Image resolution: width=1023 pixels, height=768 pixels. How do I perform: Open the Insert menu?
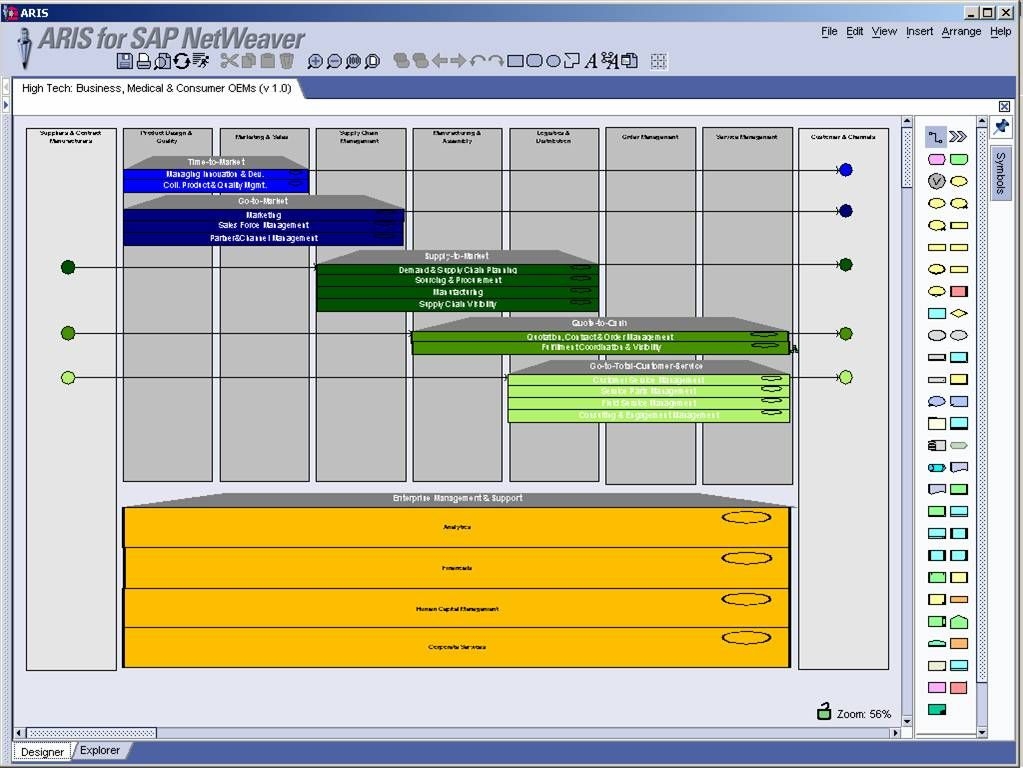[x=919, y=31]
